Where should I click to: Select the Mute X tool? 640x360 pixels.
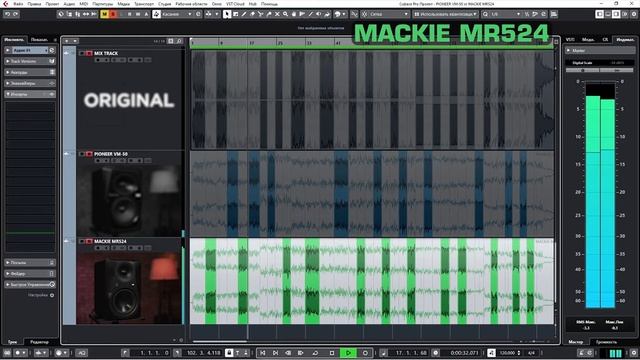[277, 14]
